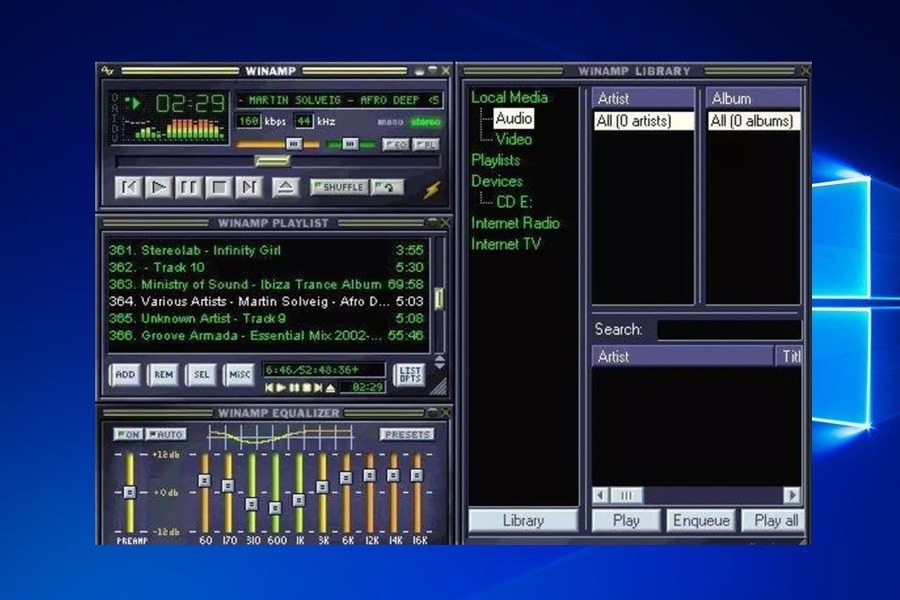The height and width of the screenshot is (600, 900).
Task: Click the green balance slider
Action: tap(351, 144)
